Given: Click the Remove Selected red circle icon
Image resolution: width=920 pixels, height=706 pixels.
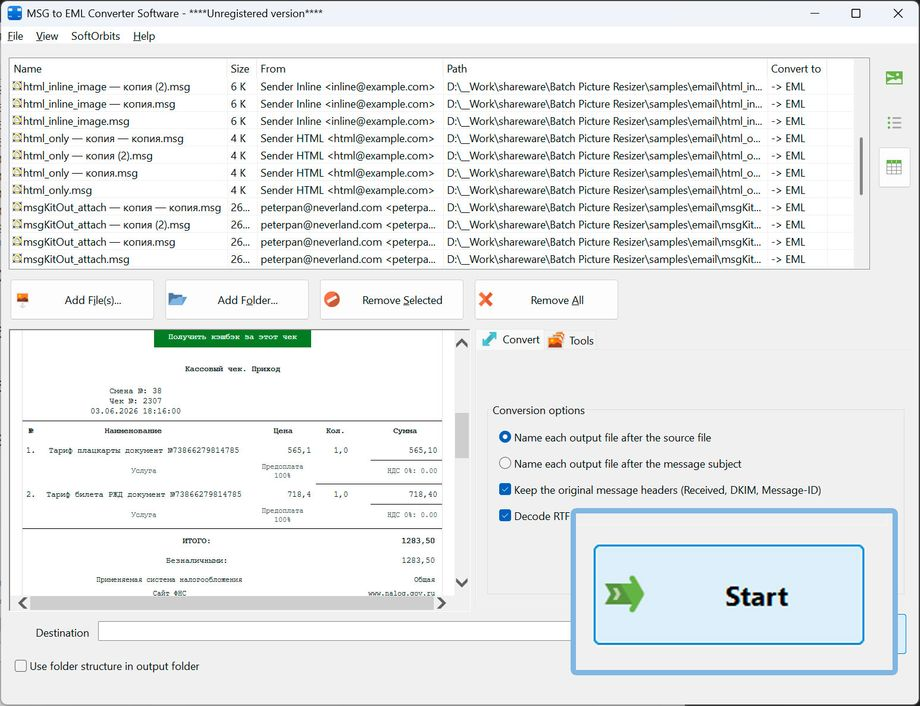Looking at the screenshot, I should [x=332, y=299].
